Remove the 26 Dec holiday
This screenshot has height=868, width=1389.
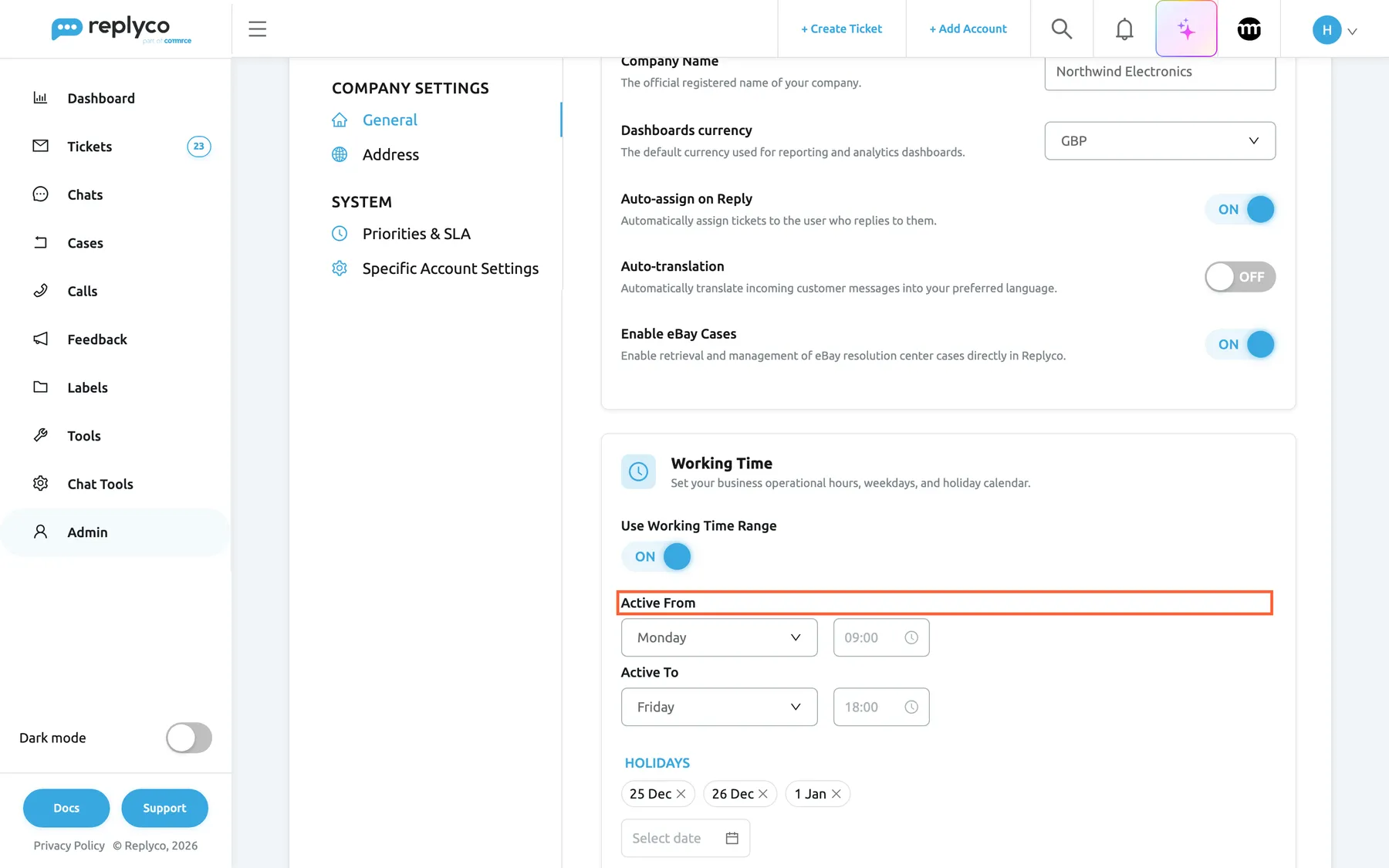coord(762,794)
